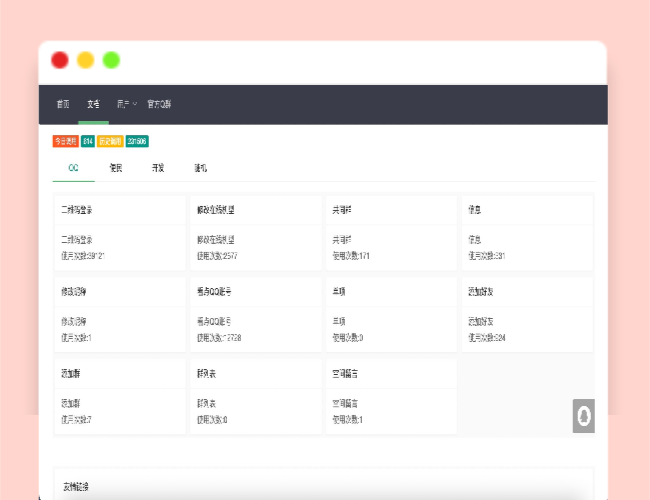Screen dimensions: 650x500
Task: Click the yellow minimize dot
Action: (86, 60)
